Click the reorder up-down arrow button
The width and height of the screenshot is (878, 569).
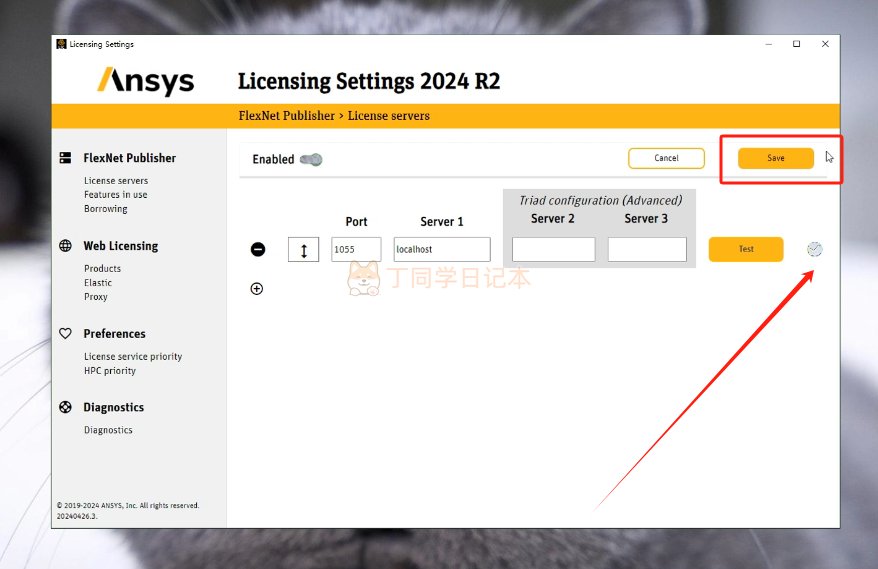[303, 250]
